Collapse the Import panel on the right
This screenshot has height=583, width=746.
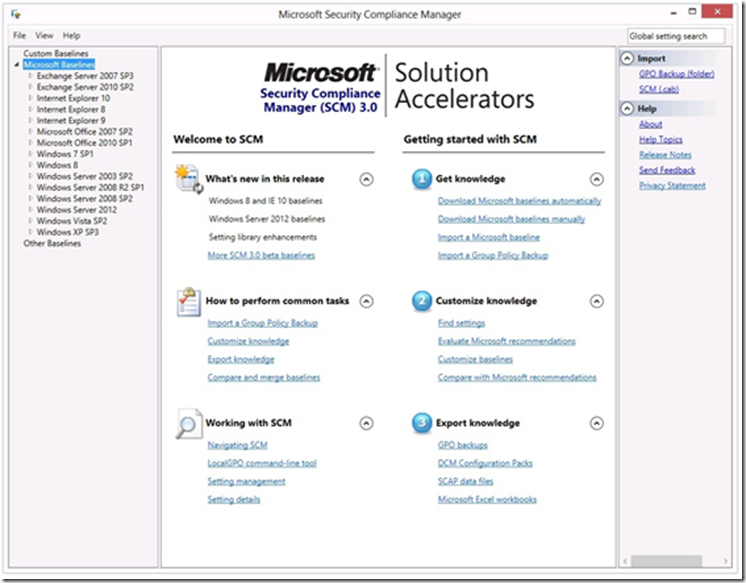click(x=627, y=59)
